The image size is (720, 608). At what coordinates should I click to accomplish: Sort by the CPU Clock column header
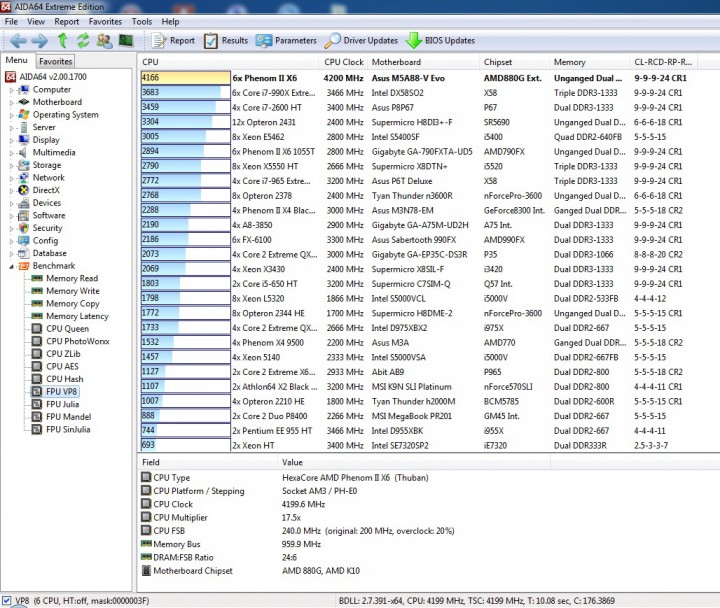pos(343,62)
